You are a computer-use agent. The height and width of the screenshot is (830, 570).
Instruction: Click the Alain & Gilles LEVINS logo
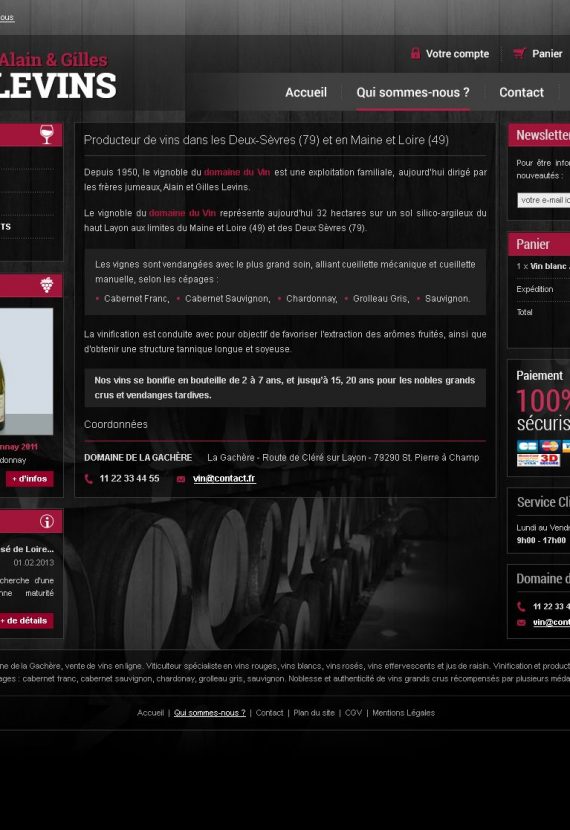coord(57,76)
